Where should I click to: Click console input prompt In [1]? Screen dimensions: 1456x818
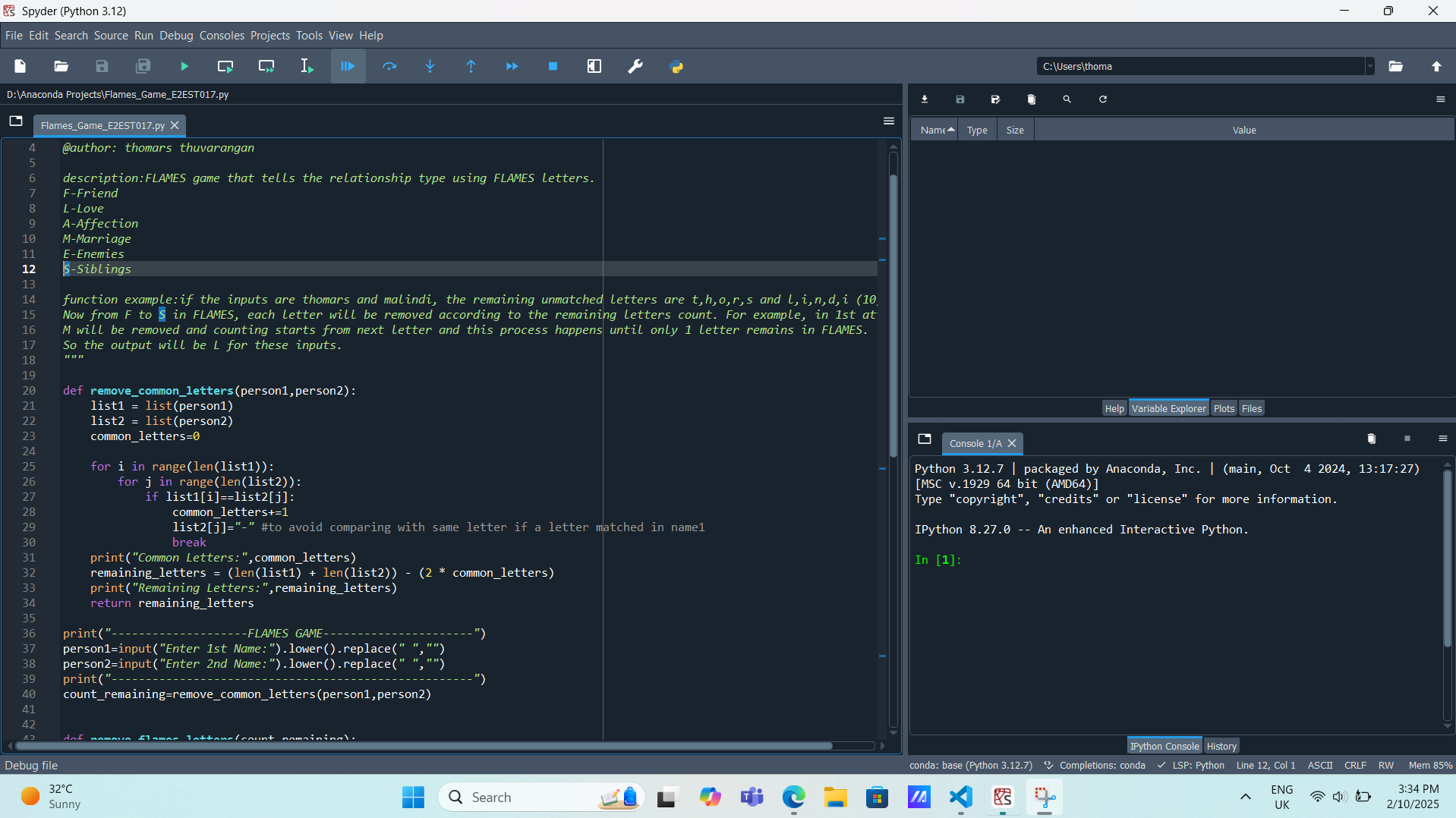(x=938, y=560)
